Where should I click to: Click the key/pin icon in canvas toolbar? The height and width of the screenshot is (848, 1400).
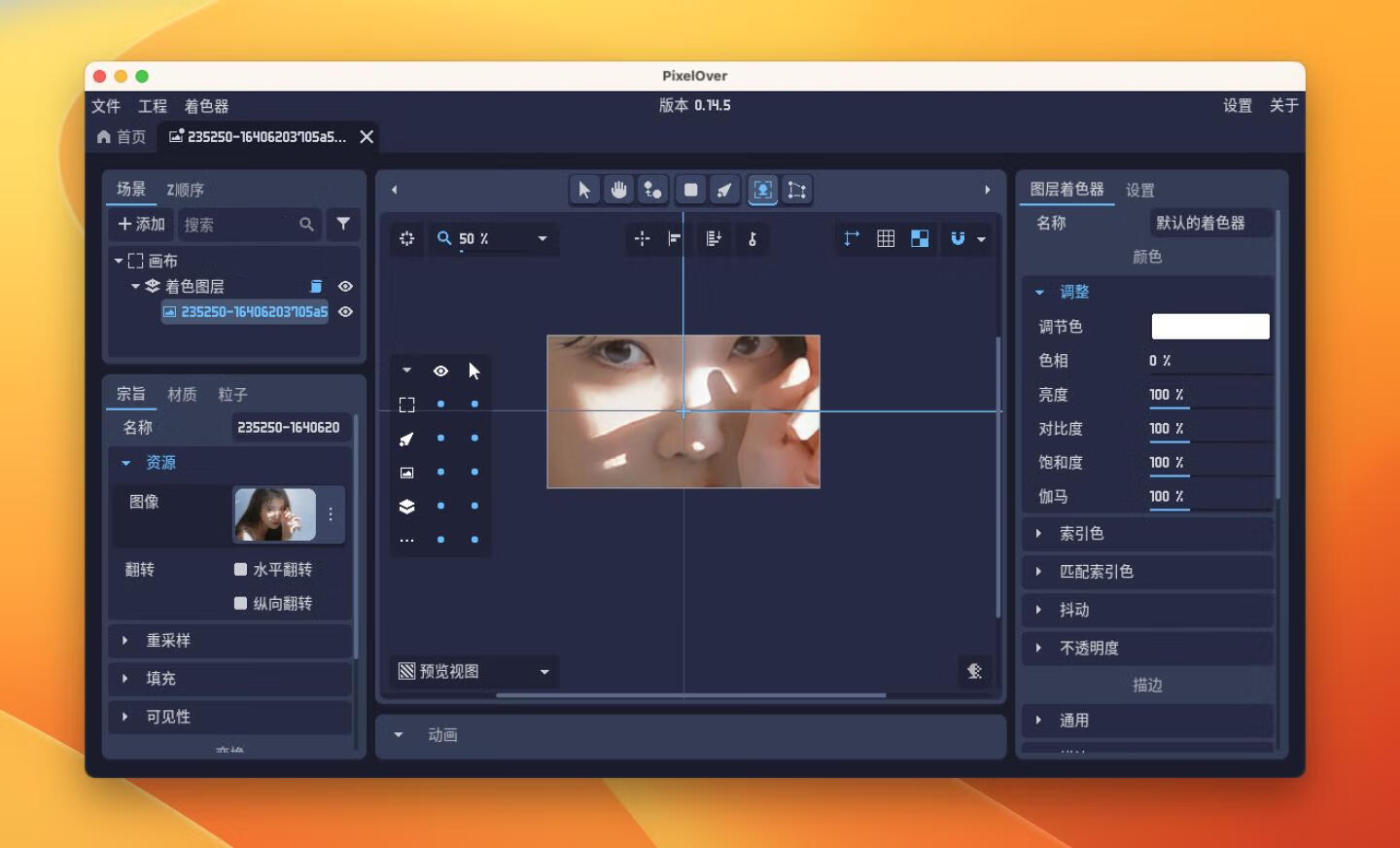point(752,238)
